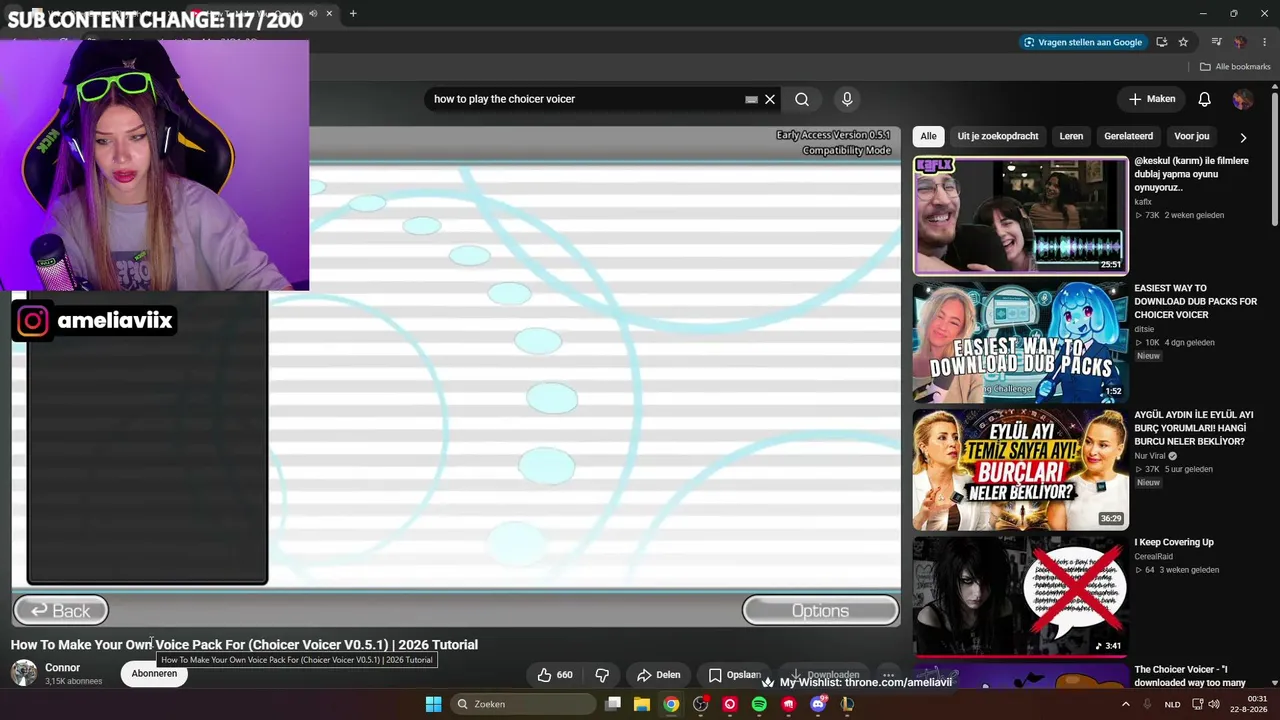
Task: Open the Chrome three-dot menu
Action: click(1263, 42)
